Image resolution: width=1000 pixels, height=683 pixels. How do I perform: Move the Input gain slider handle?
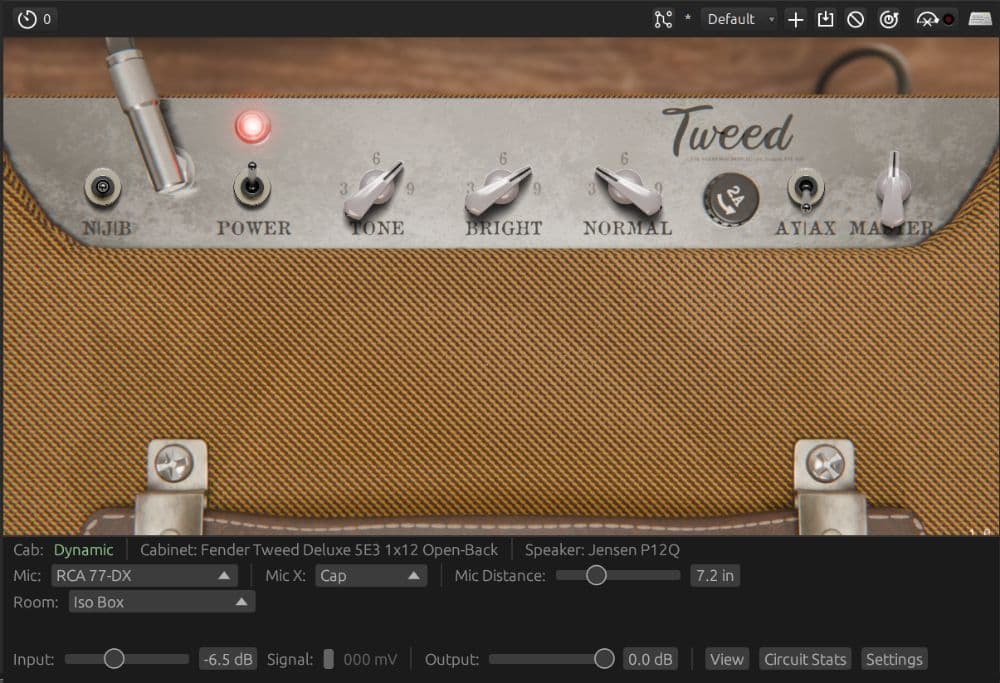click(114, 659)
